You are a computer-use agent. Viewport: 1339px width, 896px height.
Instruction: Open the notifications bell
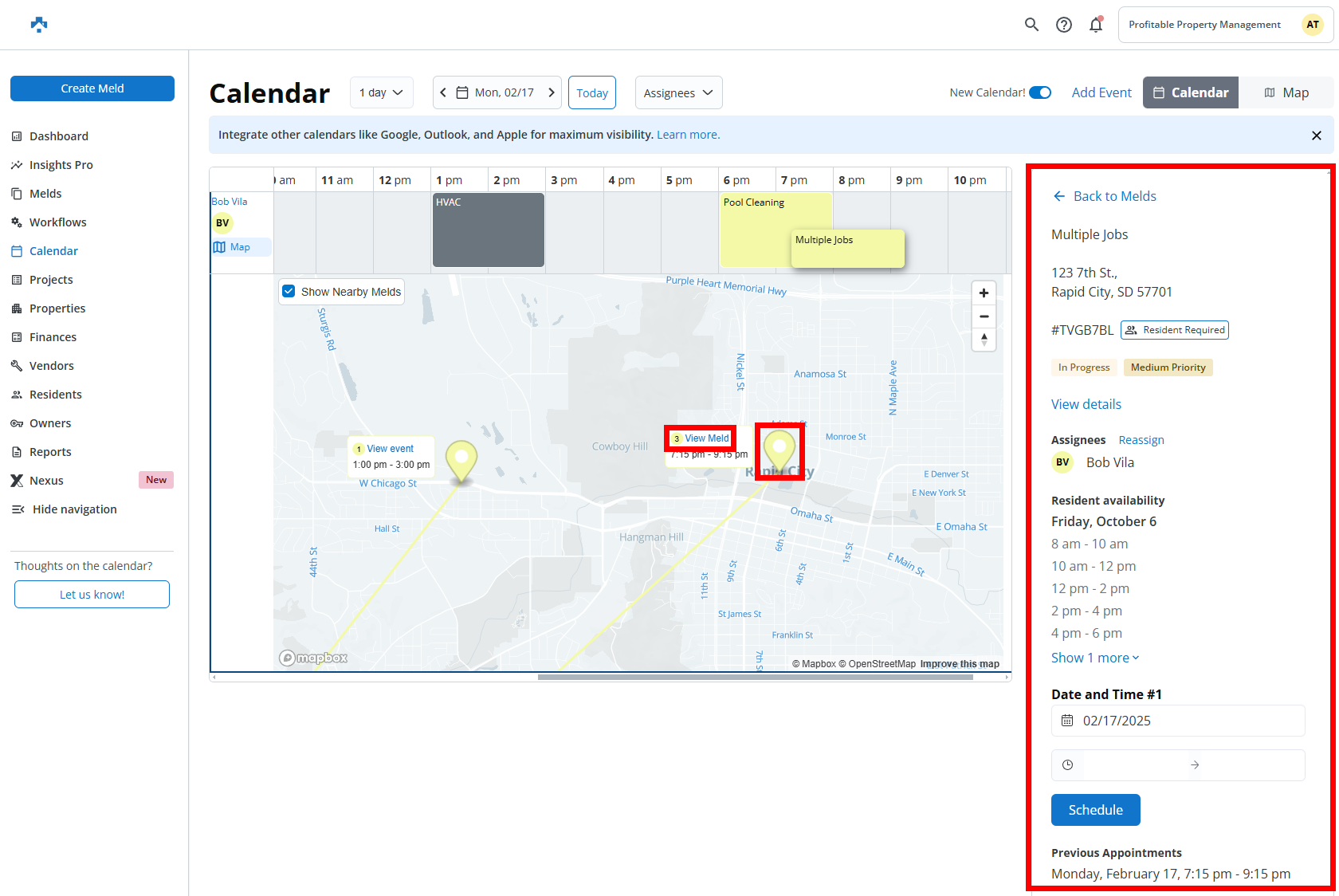[1096, 25]
